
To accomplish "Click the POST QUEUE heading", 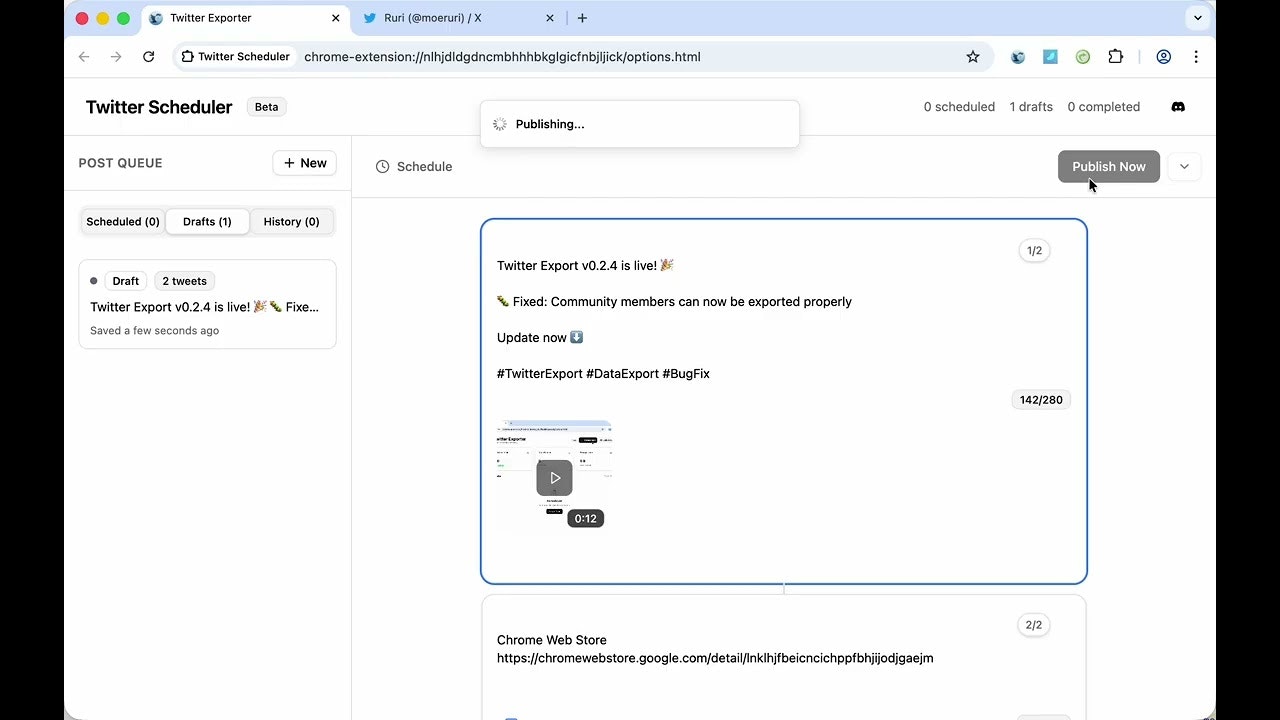I will coord(120,163).
